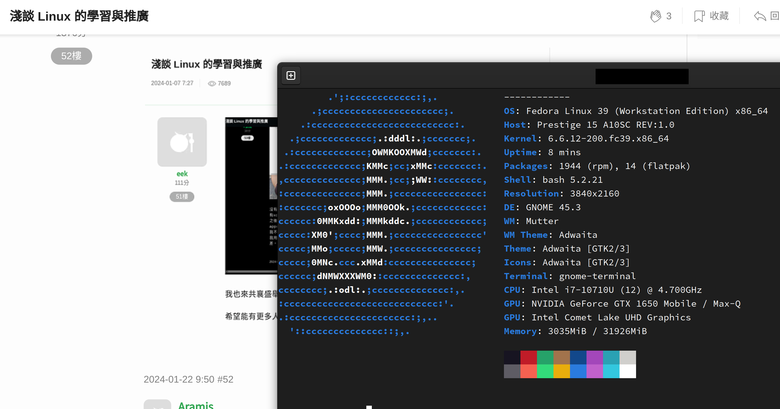Screen dimensions: 780x409
Task: Click the GPU: Intel Comet Lake UHD Graphics line
Action: point(597,317)
